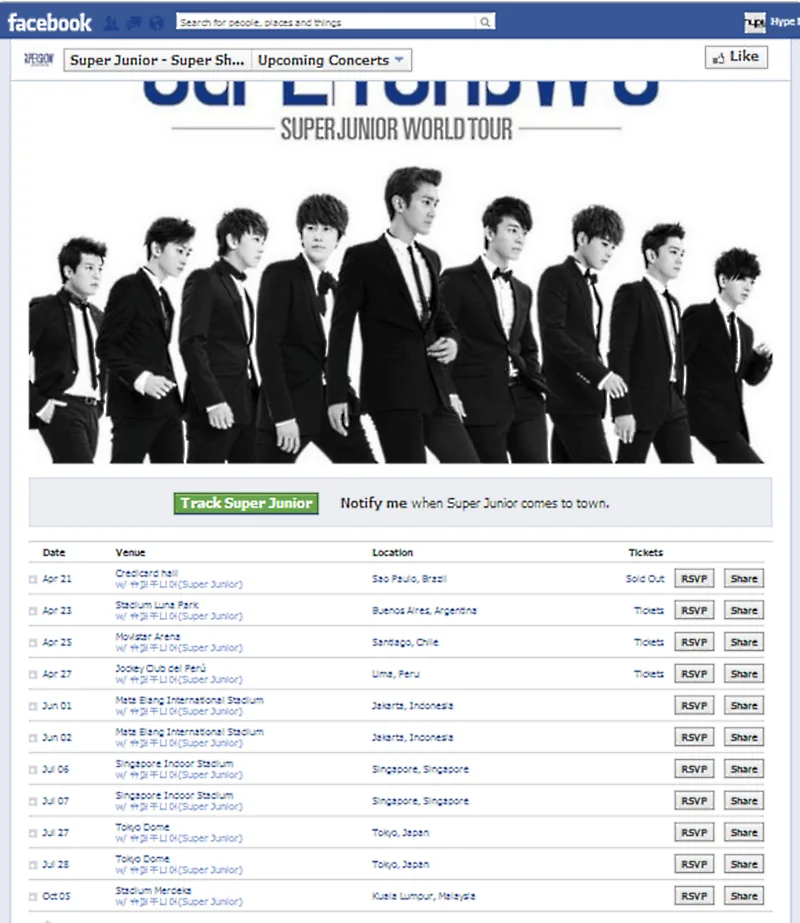
Task: Click the calendar icon beside Jun 01
Action: (33, 706)
